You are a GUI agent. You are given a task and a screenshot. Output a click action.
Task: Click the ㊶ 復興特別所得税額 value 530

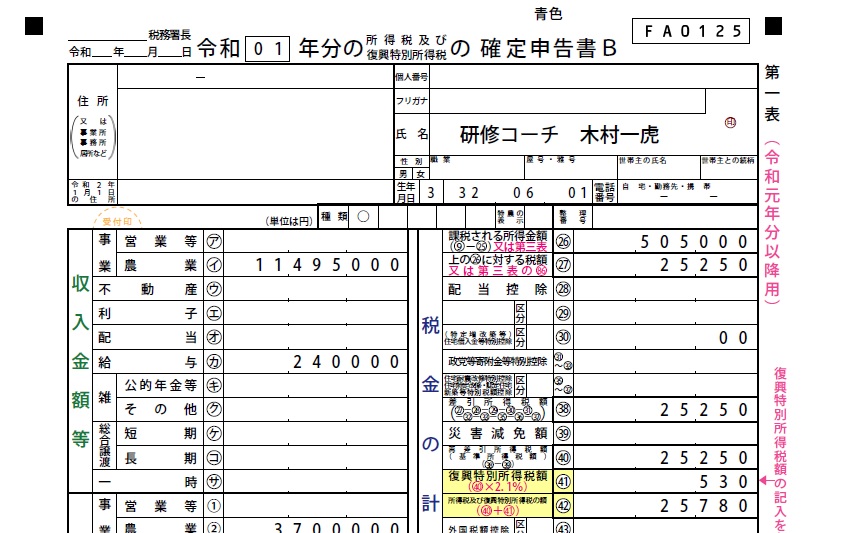pos(724,482)
